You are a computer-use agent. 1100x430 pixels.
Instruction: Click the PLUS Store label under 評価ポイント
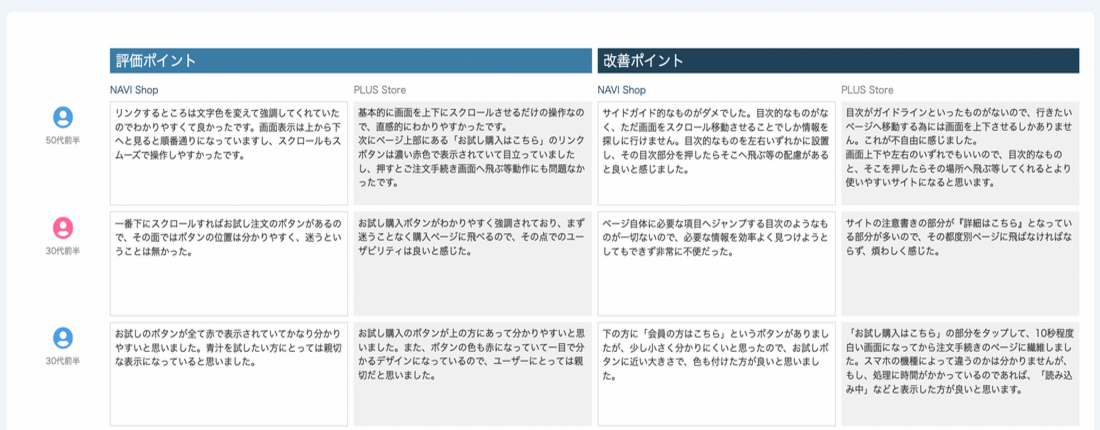pos(380,90)
